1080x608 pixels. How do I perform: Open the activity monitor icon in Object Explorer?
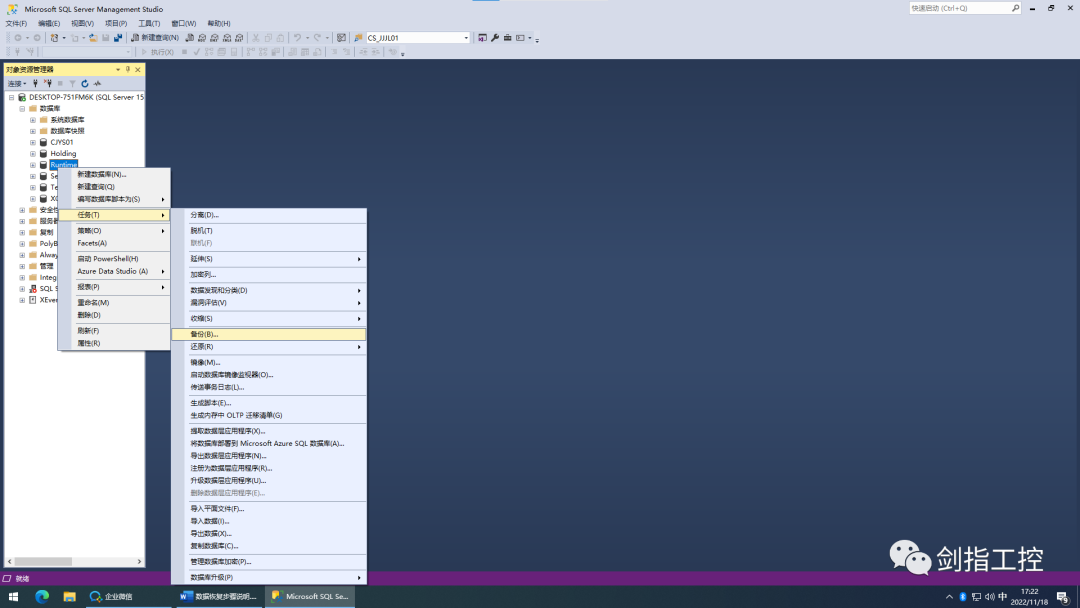(97, 84)
